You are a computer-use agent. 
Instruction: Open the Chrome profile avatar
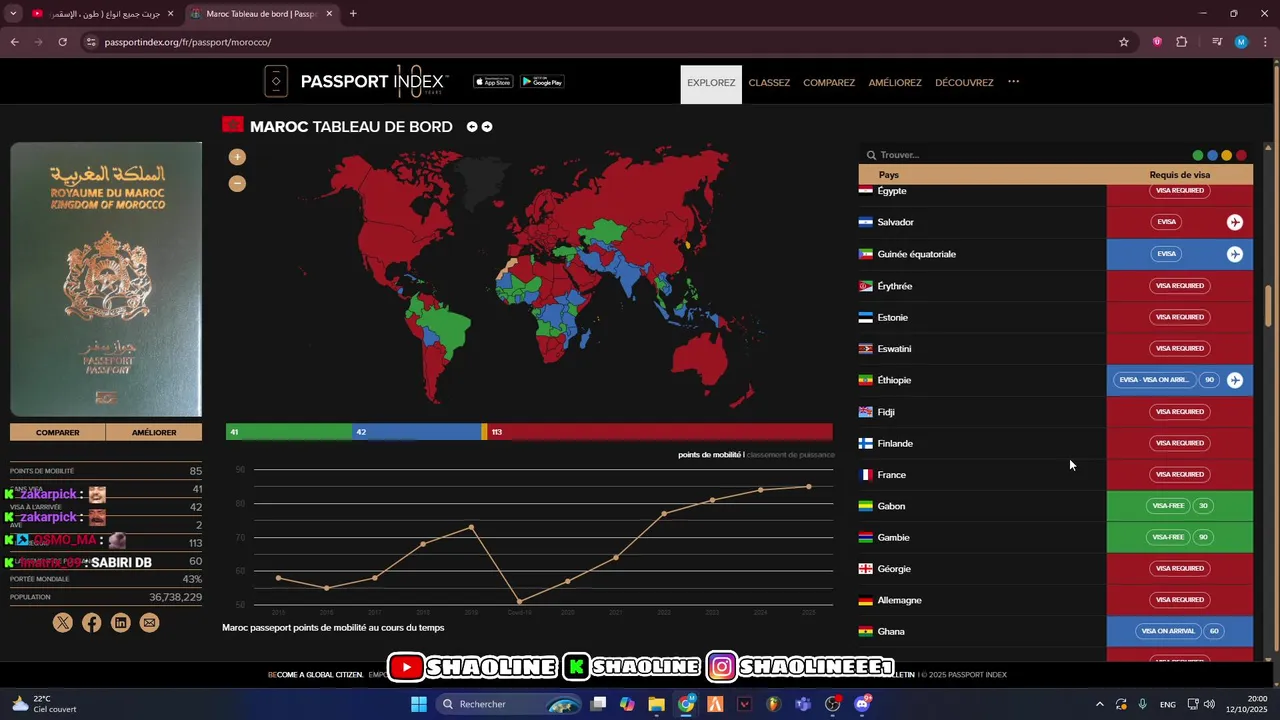pos(1241,42)
